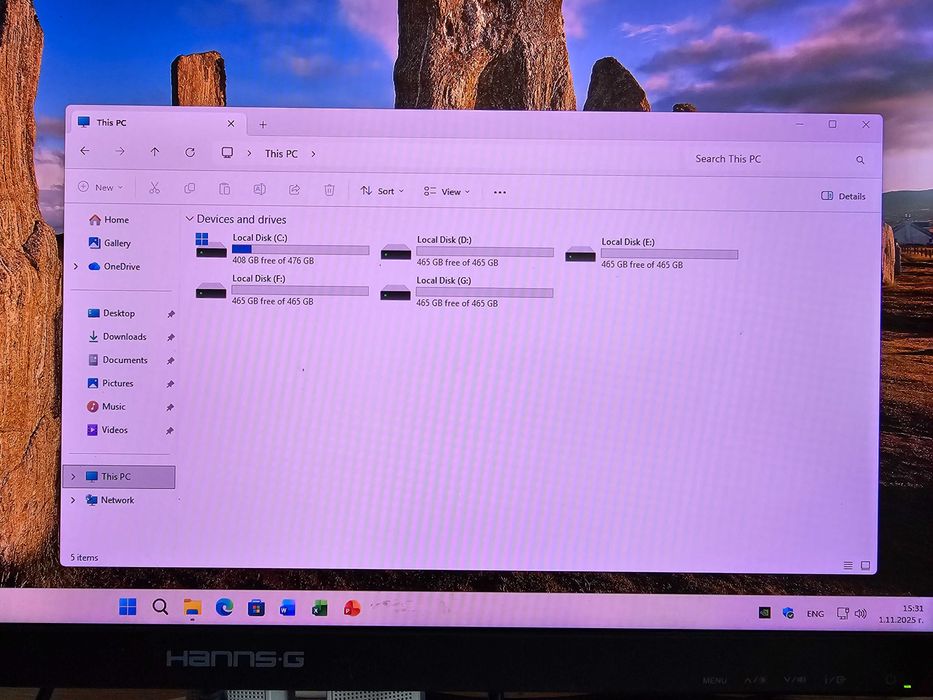Click the search magnifier in Search This PC
Screen dimensions: 933x700
point(860,160)
